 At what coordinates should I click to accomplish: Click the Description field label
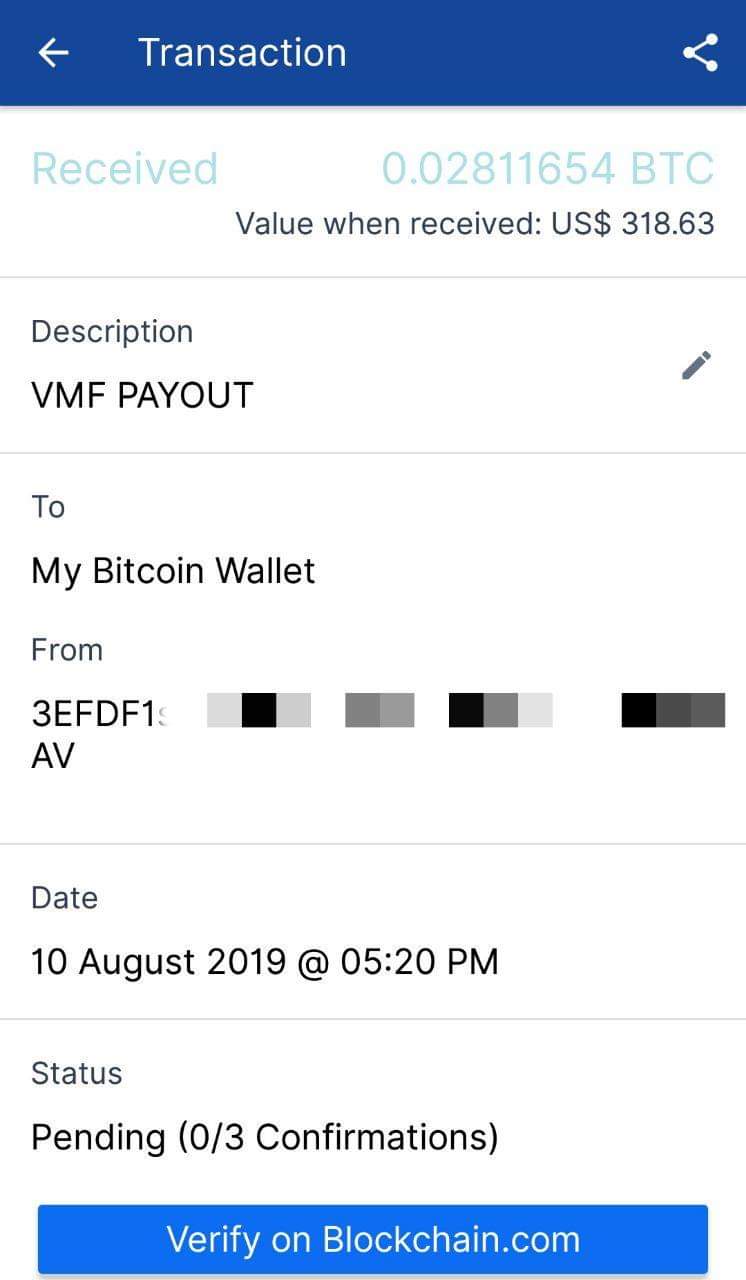click(112, 332)
